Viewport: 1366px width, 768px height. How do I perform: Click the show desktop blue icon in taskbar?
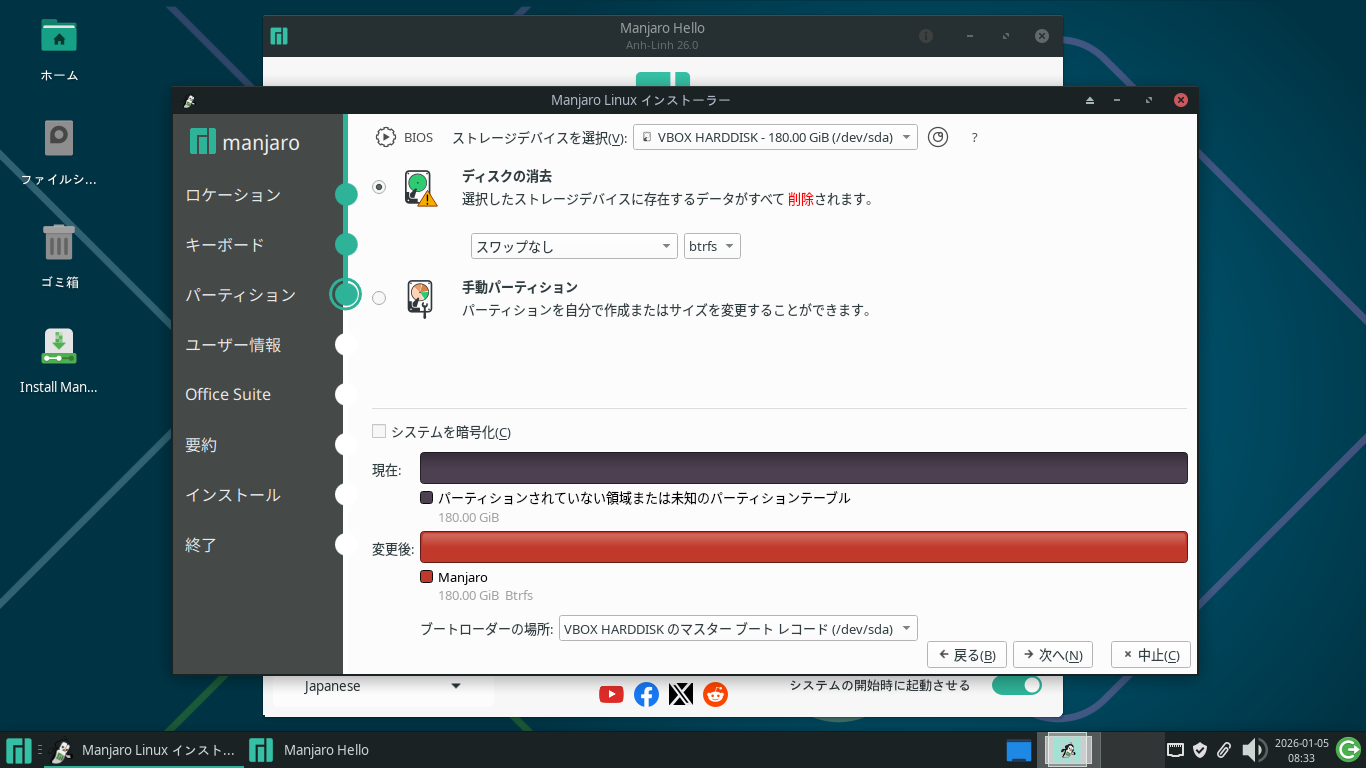[1018, 750]
